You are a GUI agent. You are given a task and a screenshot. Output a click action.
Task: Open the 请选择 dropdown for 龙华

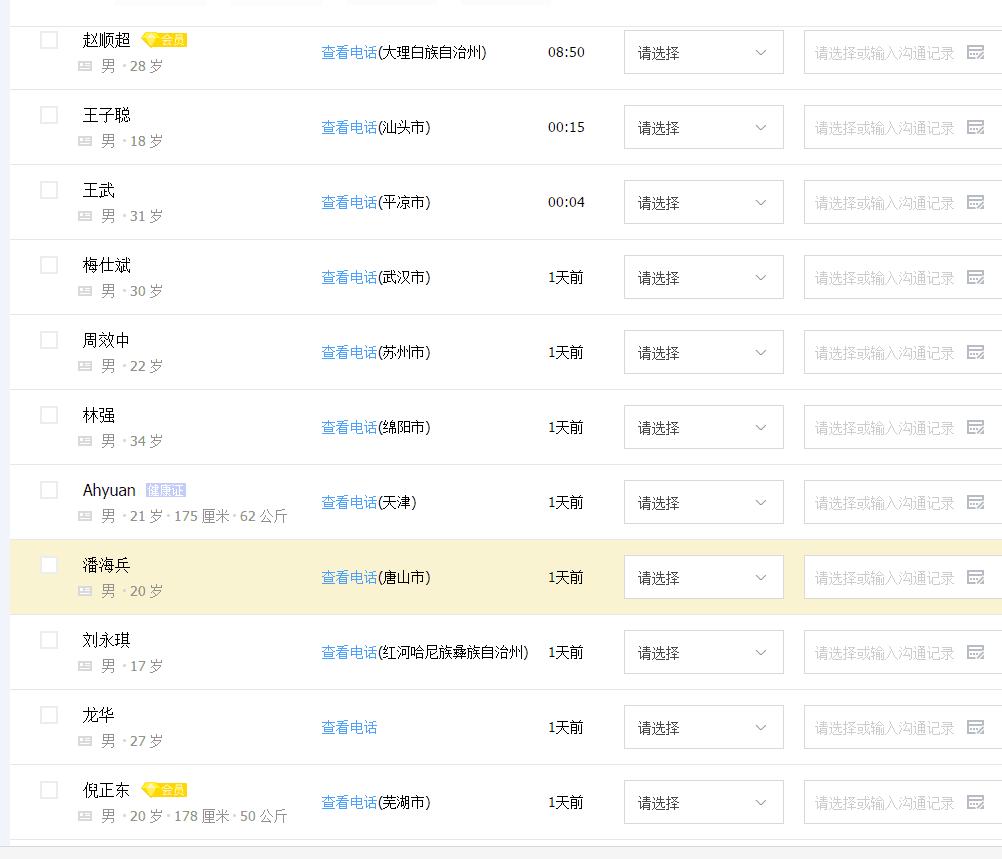703,727
